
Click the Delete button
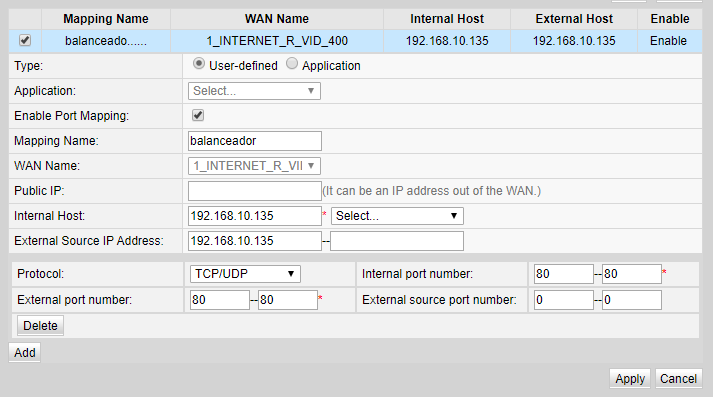click(40, 326)
